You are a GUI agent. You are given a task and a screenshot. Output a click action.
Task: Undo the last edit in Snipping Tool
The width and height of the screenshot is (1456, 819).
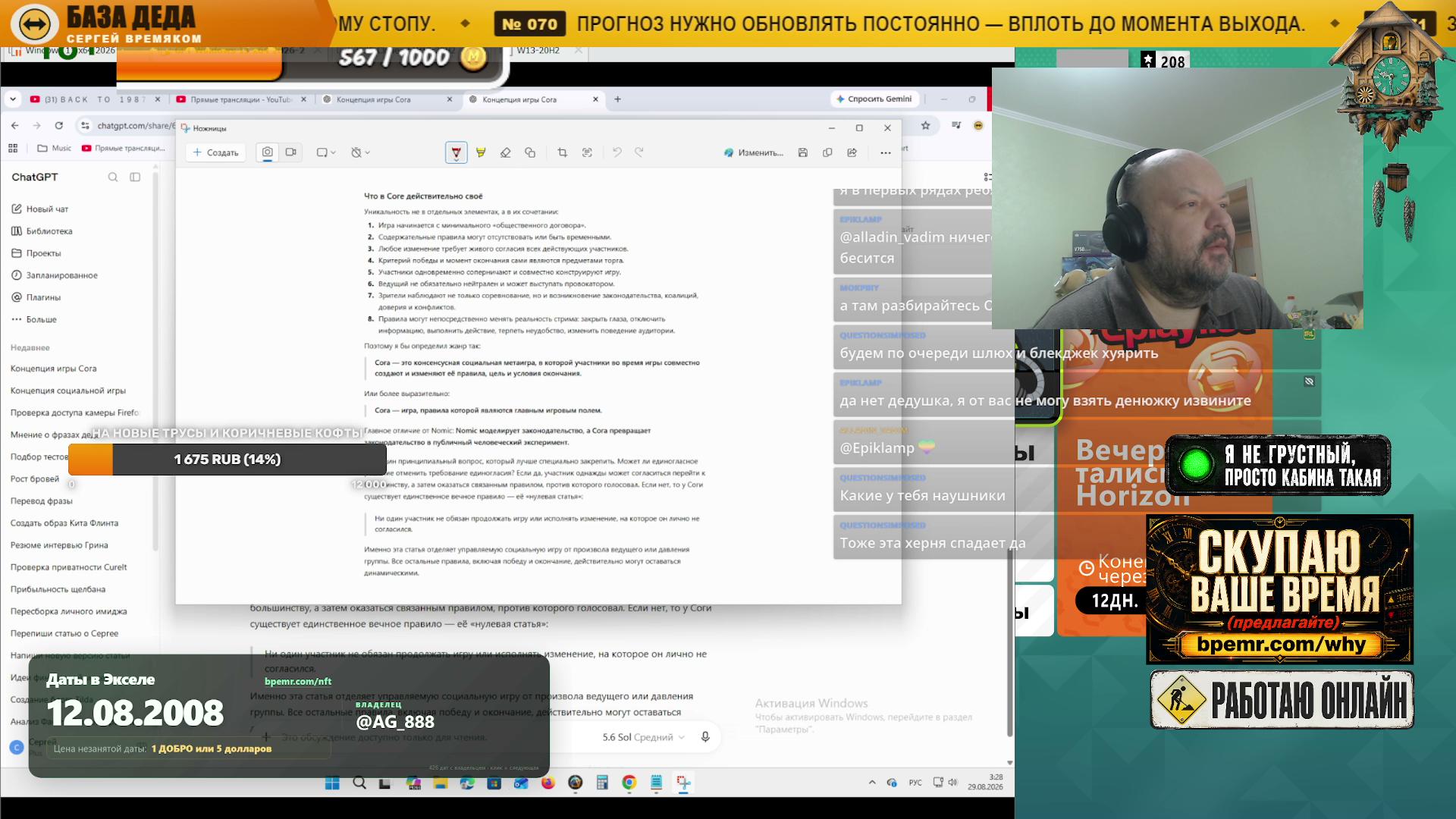click(x=617, y=152)
